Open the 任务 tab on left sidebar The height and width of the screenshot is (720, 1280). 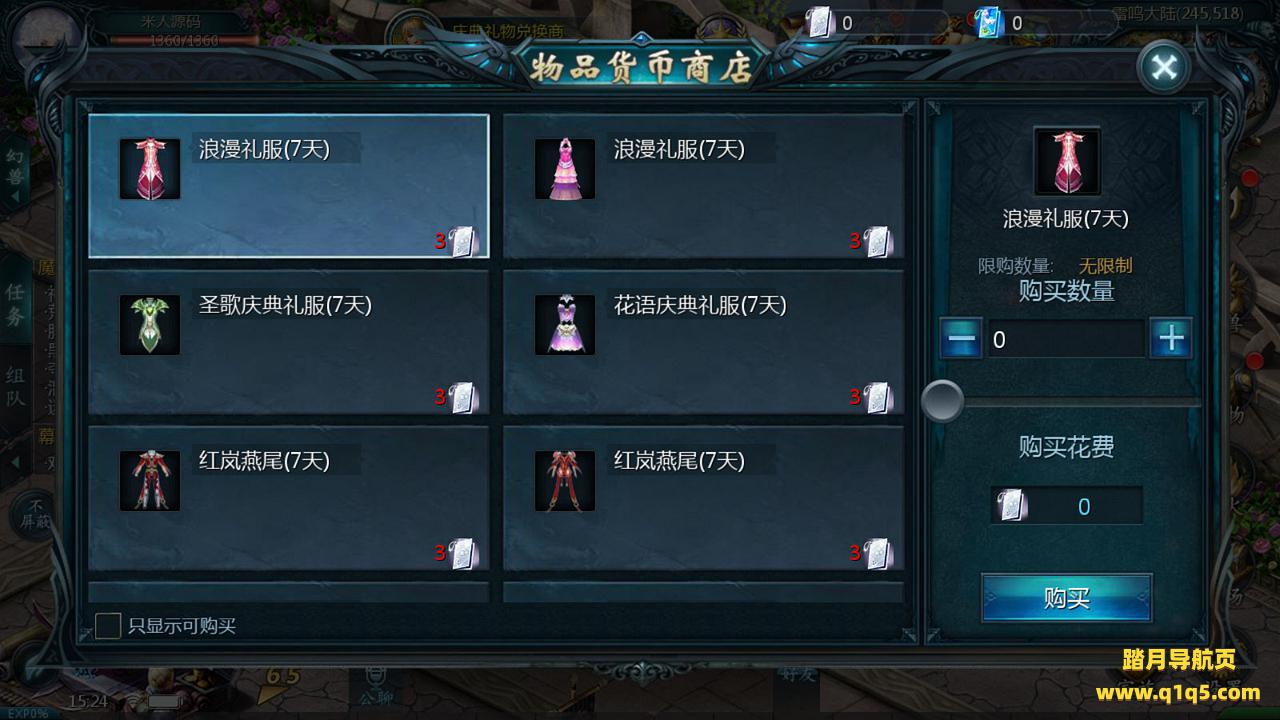15,304
